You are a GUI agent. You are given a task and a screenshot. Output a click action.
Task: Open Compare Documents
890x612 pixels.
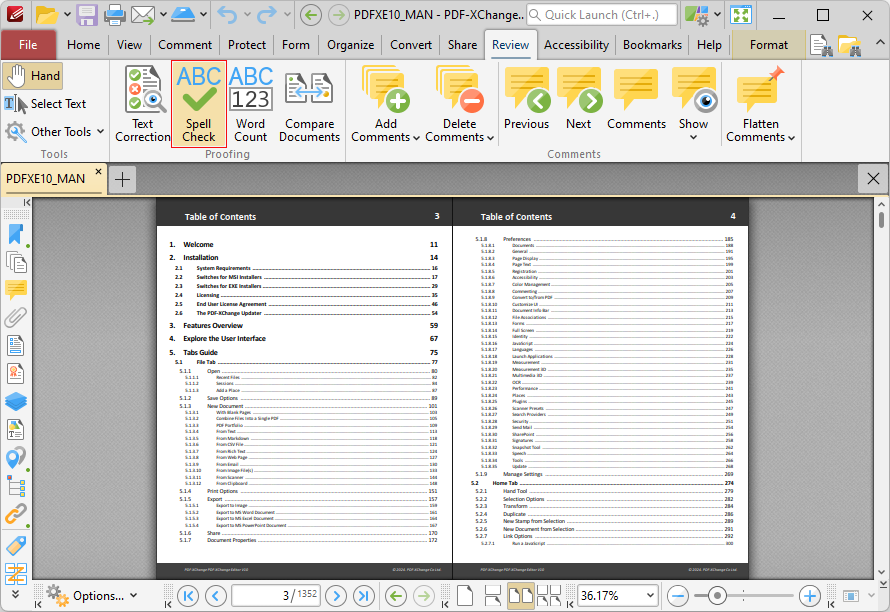click(309, 104)
